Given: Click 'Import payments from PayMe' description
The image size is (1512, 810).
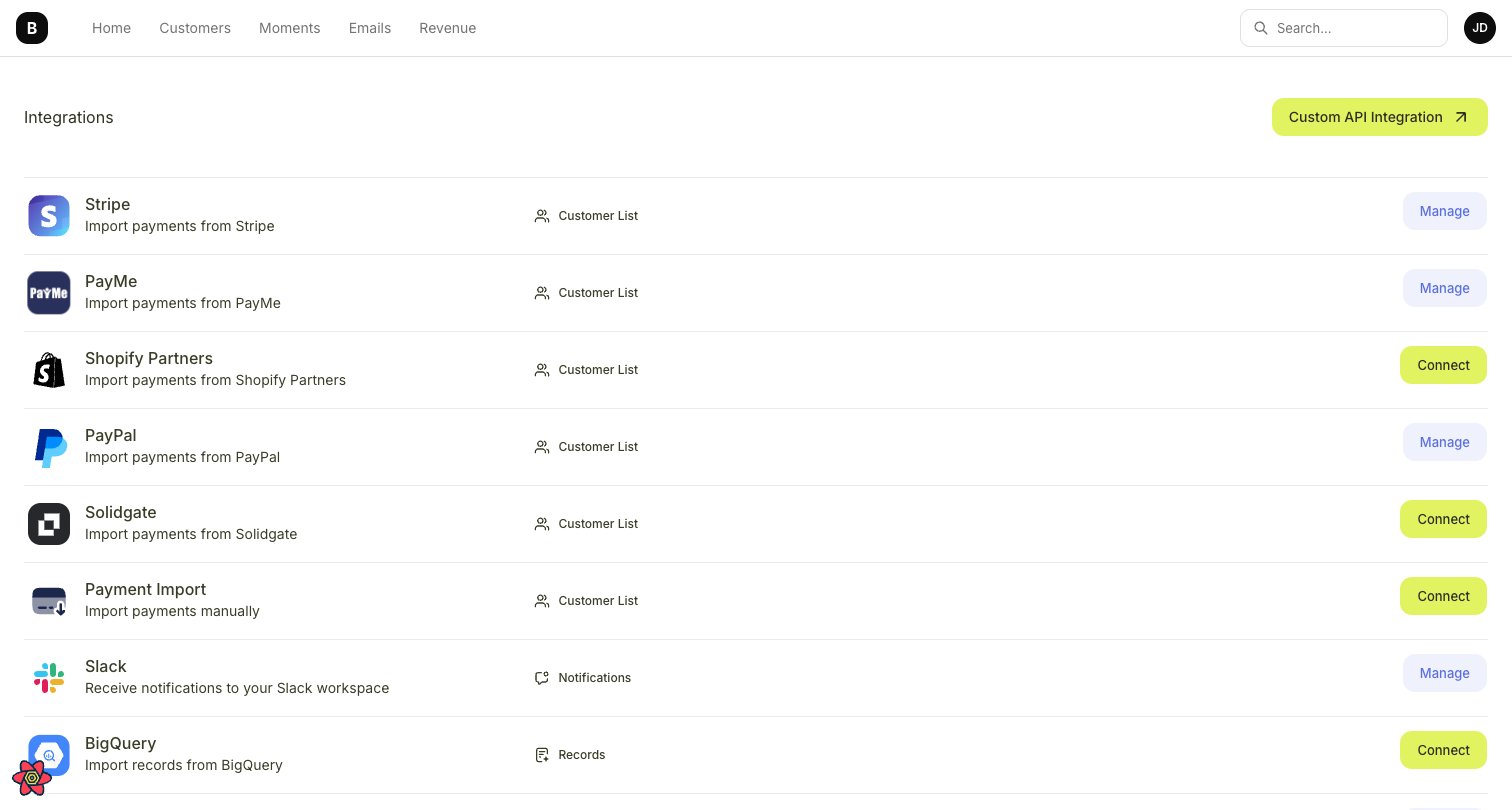Looking at the screenshot, I should (183, 303).
